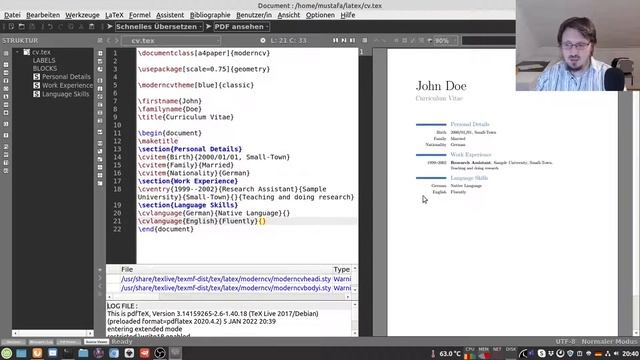Jump to Personal Details section in structure
The height and width of the screenshot is (360, 640).
click(66, 77)
